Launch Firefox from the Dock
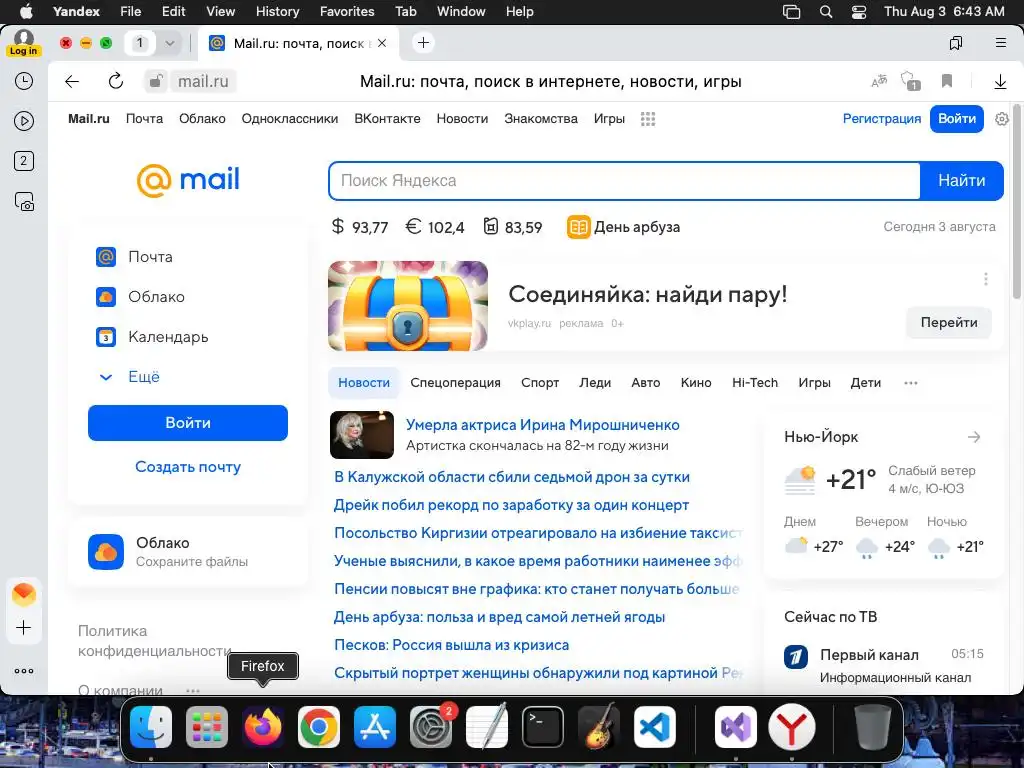1024x768 pixels. (x=263, y=726)
